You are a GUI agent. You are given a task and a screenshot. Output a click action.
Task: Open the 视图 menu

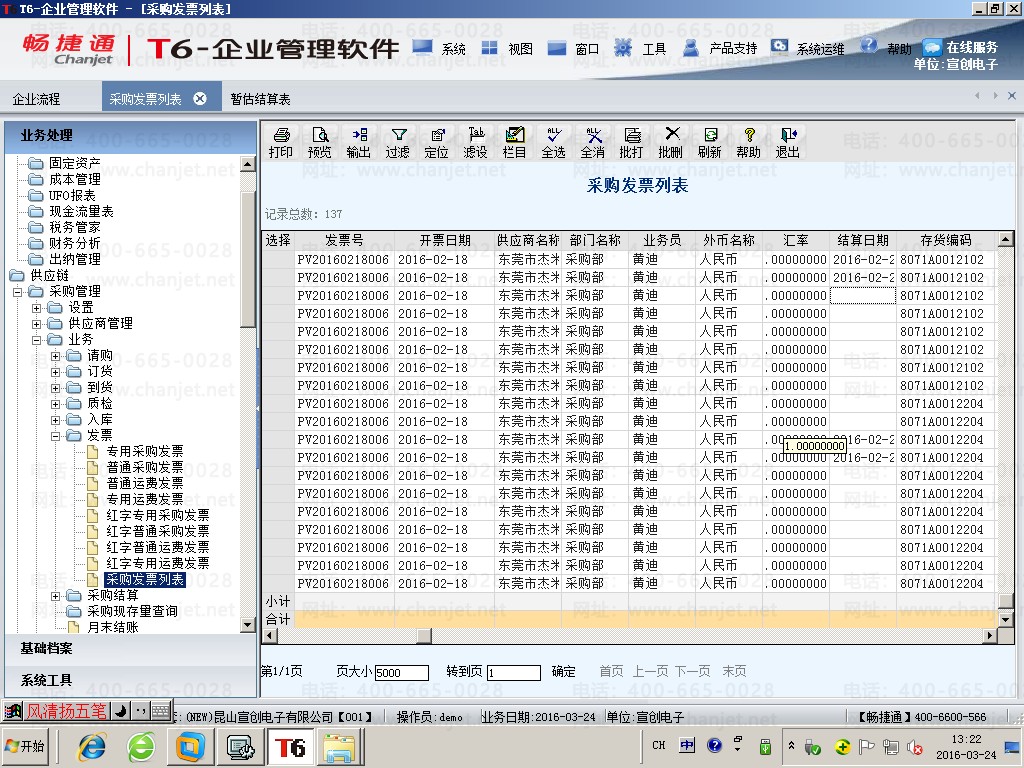pyautogui.click(x=507, y=48)
